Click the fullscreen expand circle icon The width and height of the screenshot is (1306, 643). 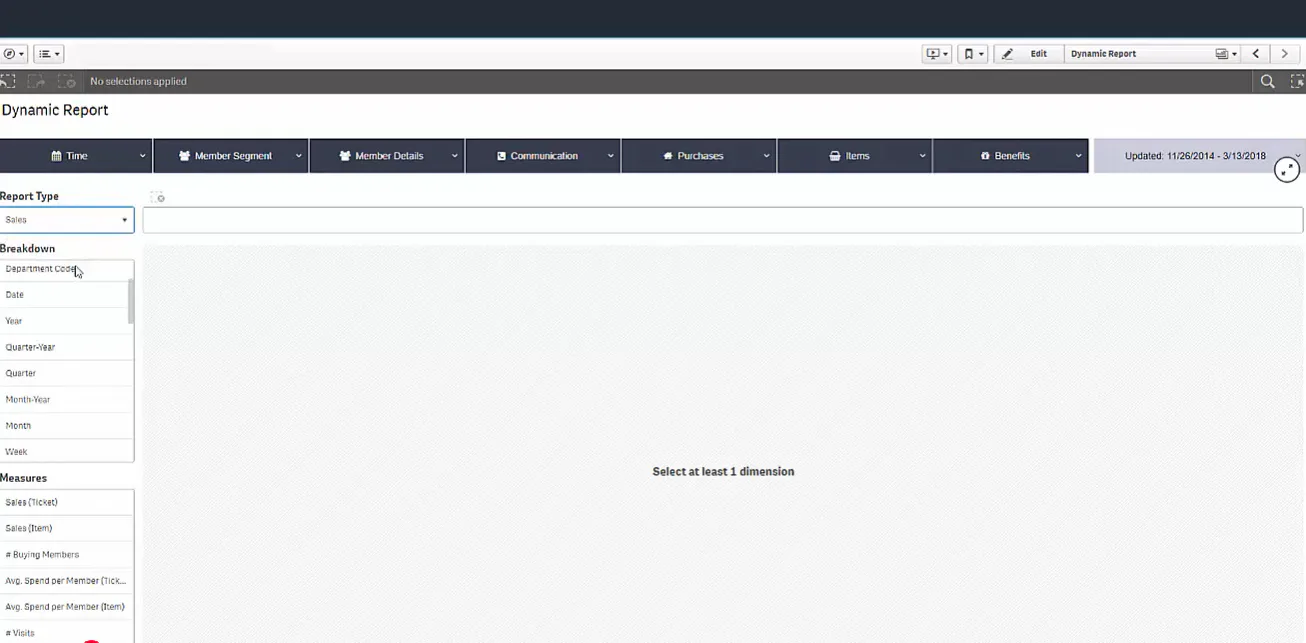(x=1287, y=170)
